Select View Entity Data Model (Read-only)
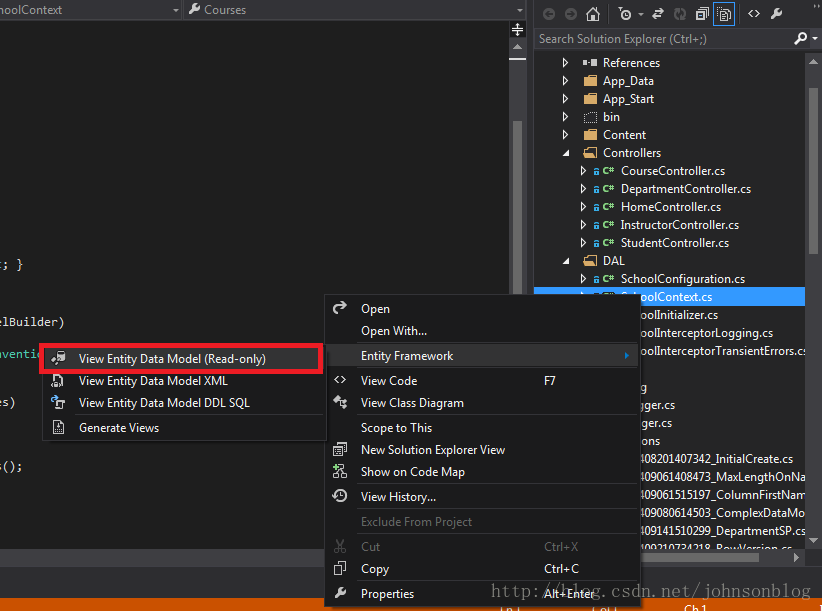 (172, 358)
